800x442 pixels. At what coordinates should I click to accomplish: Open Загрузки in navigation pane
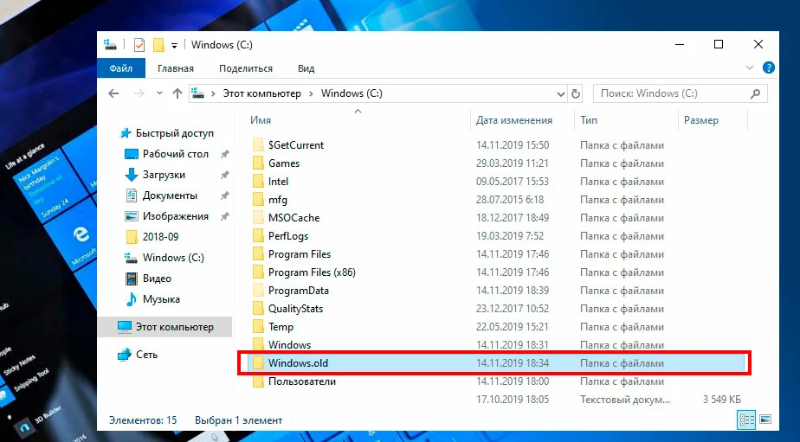click(x=164, y=175)
